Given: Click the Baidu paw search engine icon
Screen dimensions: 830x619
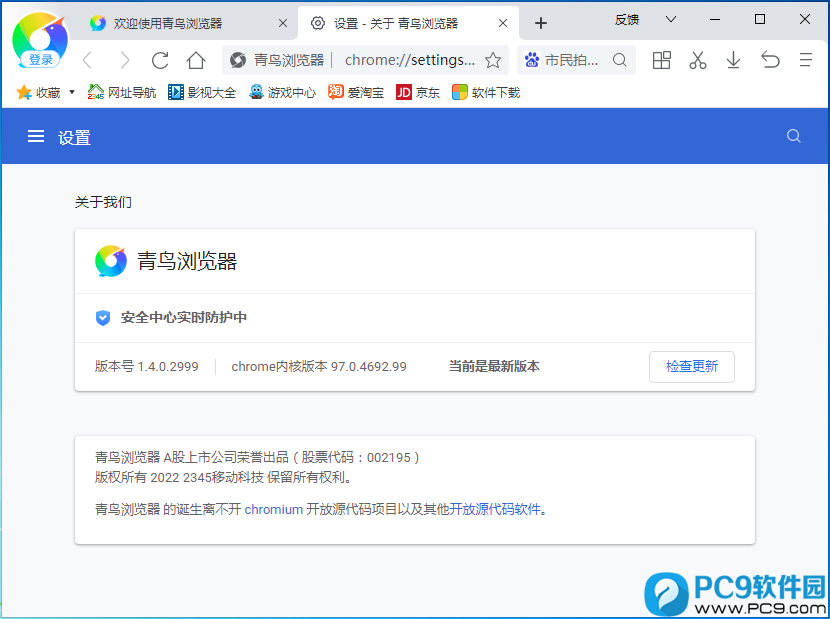Looking at the screenshot, I should click(531, 60).
